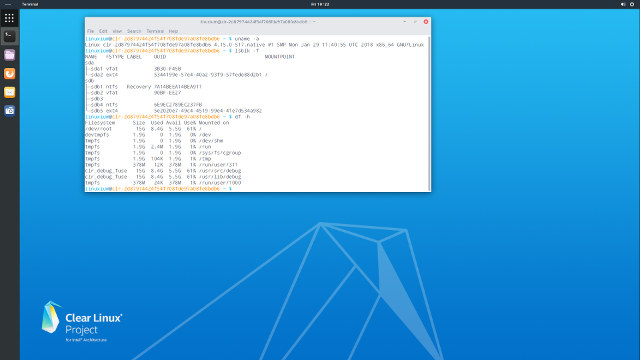Open the clock and calendar in the top bar
Screen dimensions: 640x360
tap(320, 4)
